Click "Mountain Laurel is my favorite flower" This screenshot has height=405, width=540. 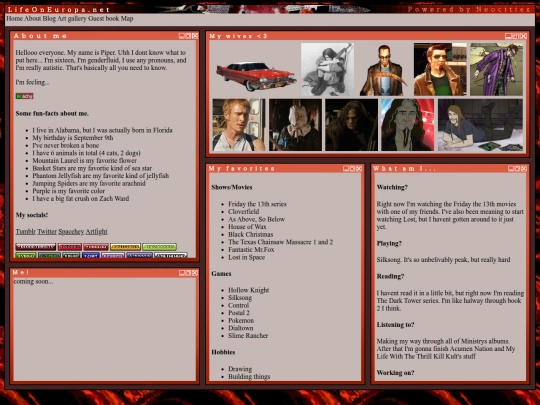[x=84, y=160]
